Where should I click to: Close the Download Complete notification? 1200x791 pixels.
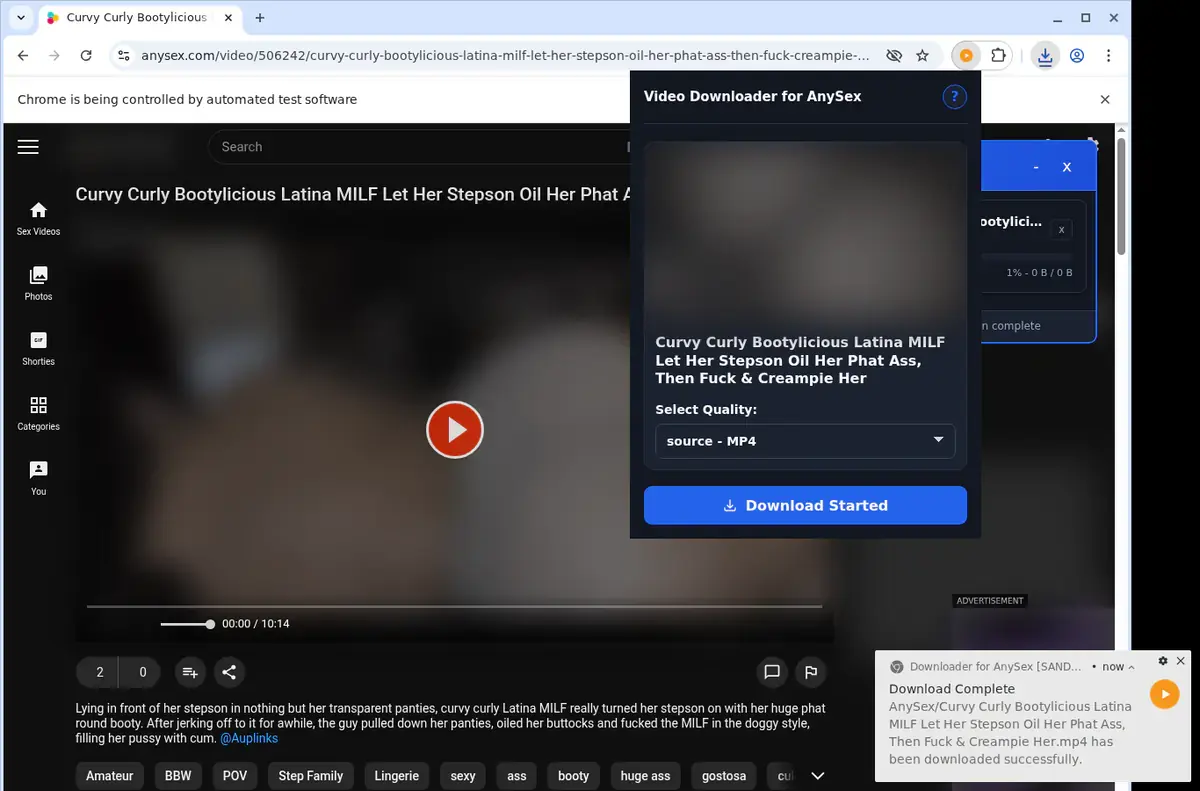coord(1180,661)
